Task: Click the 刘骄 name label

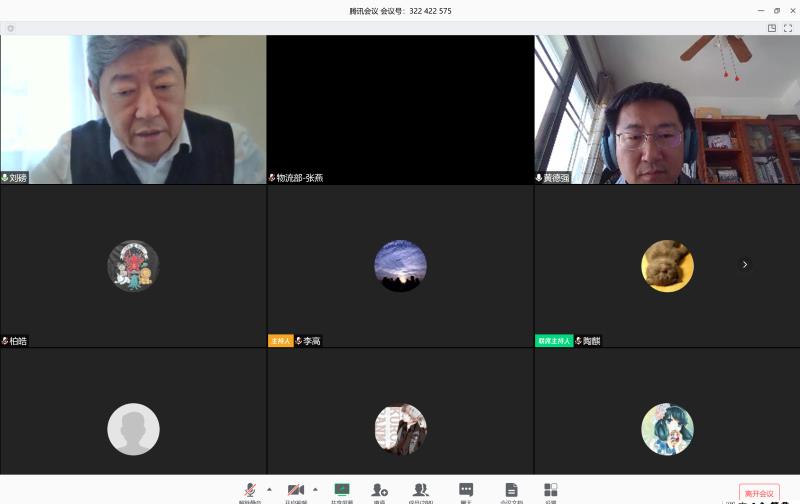Action: click(x=18, y=178)
